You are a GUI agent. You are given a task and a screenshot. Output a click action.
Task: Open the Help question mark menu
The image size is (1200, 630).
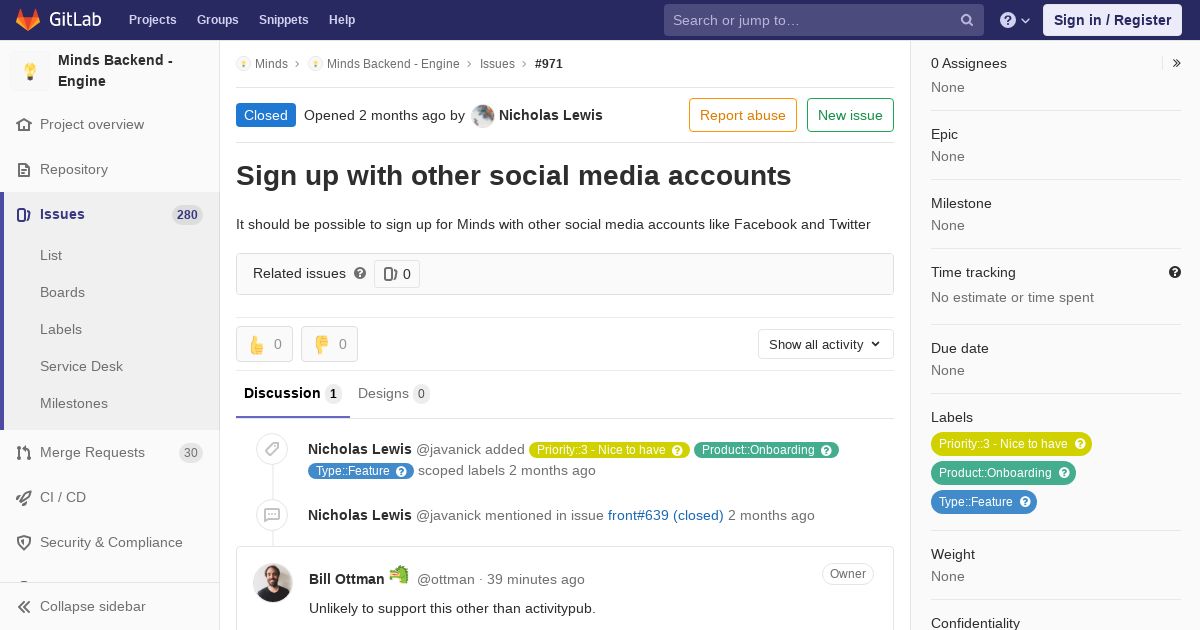(x=1015, y=20)
